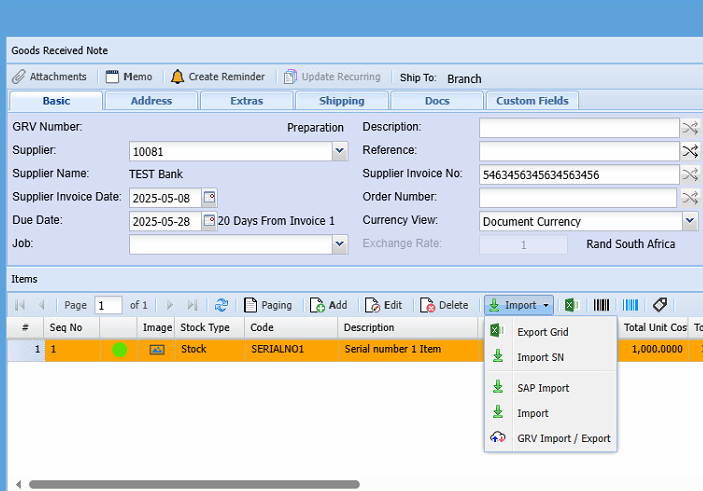Click shuffle icon beside Reference field
The height and width of the screenshot is (491, 703).
pyautogui.click(x=690, y=151)
